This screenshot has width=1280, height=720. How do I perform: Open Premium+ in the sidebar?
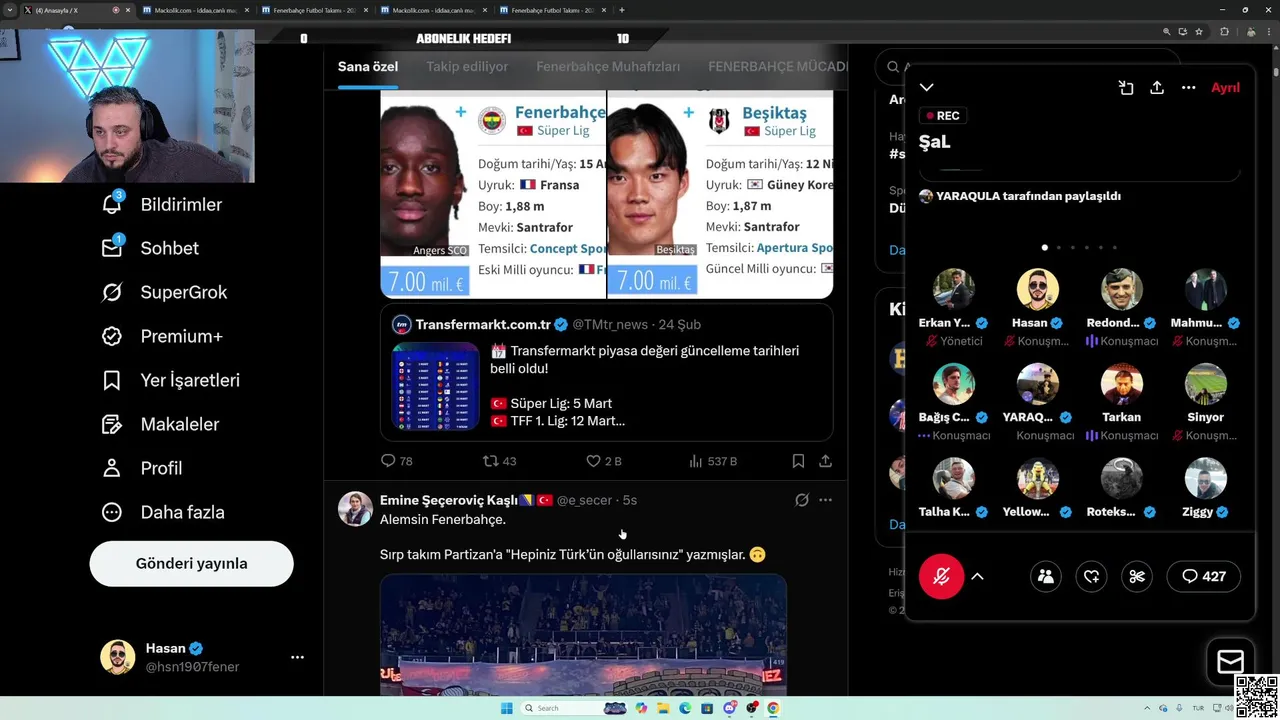click(x=161, y=336)
